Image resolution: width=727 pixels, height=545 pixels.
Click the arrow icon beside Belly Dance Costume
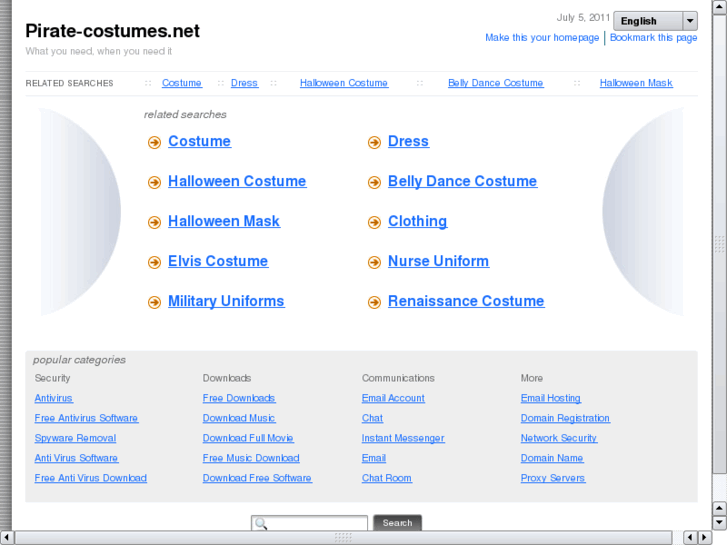(x=374, y=182)
